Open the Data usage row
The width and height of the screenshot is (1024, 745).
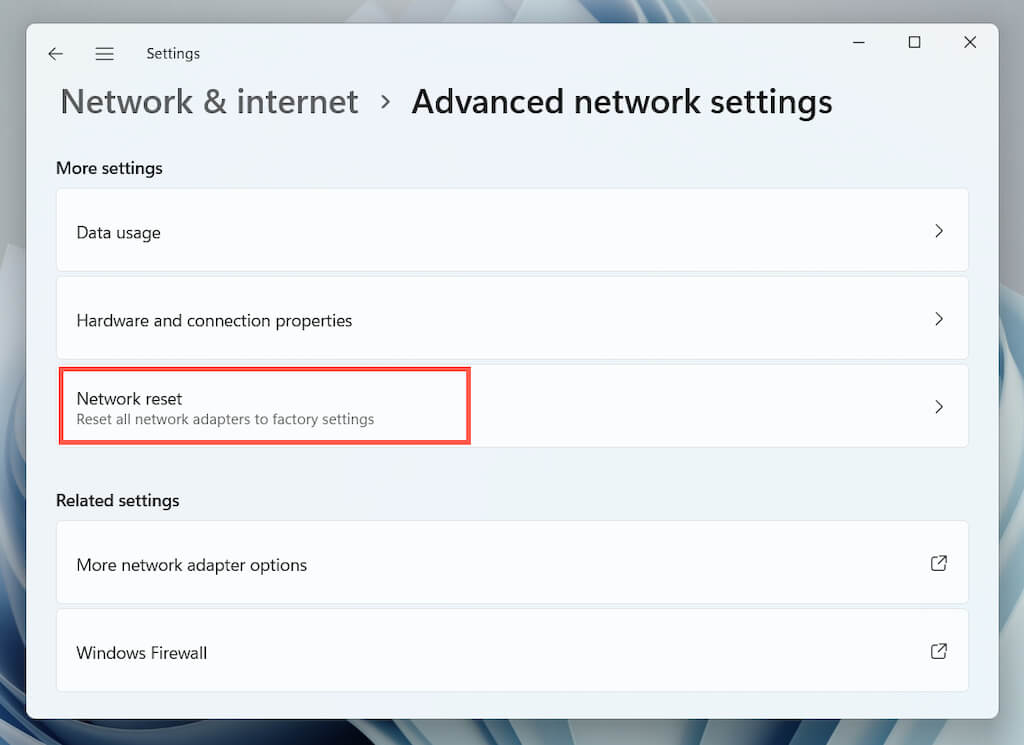[x=118, y=233]
